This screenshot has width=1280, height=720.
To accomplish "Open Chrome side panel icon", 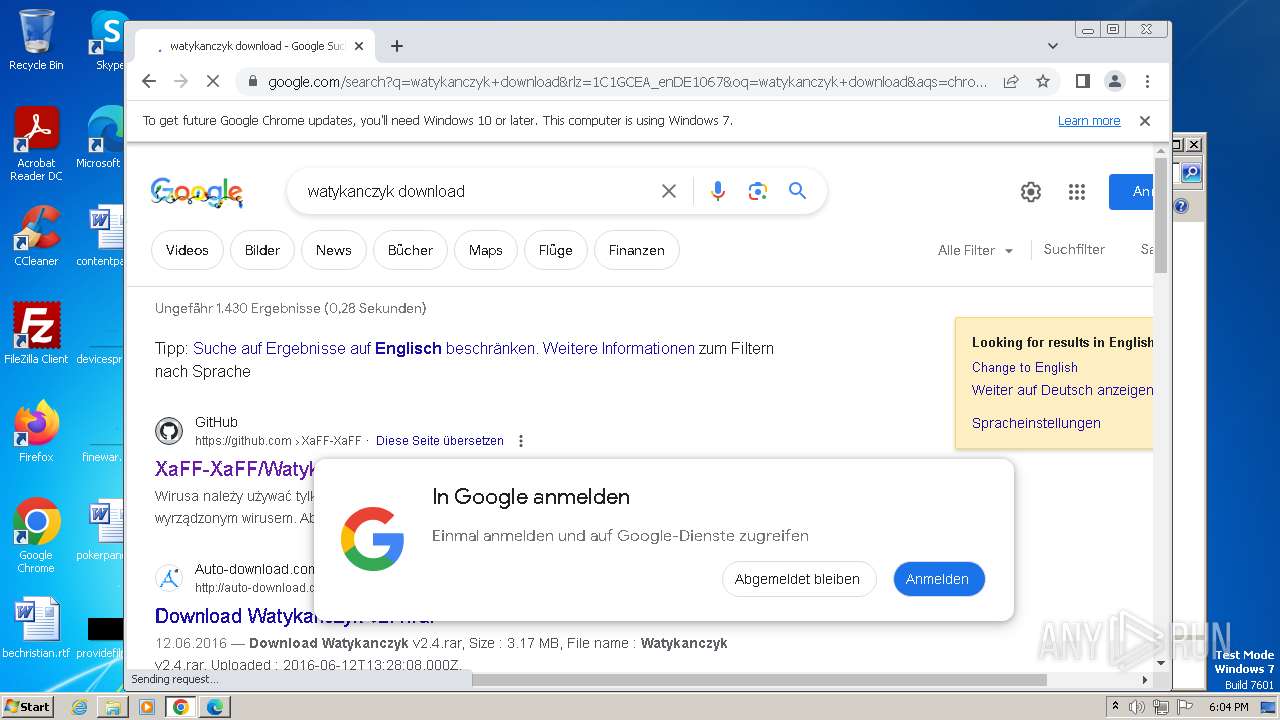I will pos(1082,81).
